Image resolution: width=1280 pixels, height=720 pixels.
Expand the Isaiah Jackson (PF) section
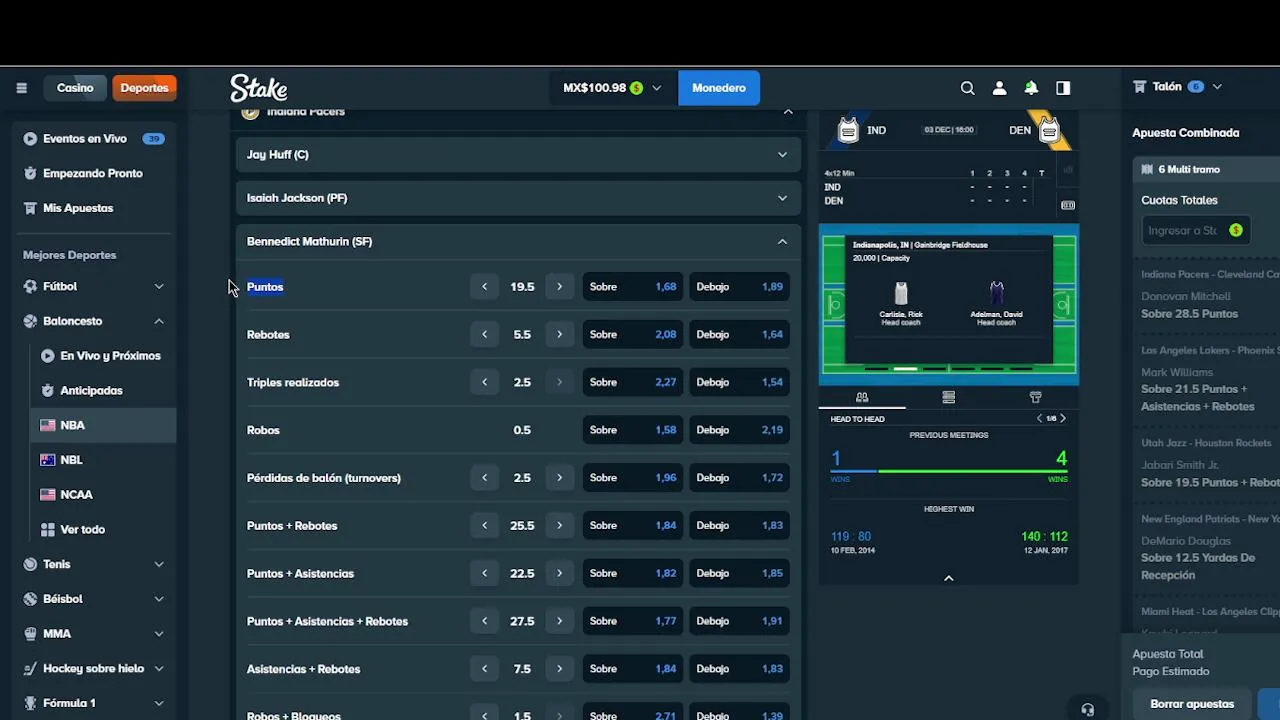518,198
